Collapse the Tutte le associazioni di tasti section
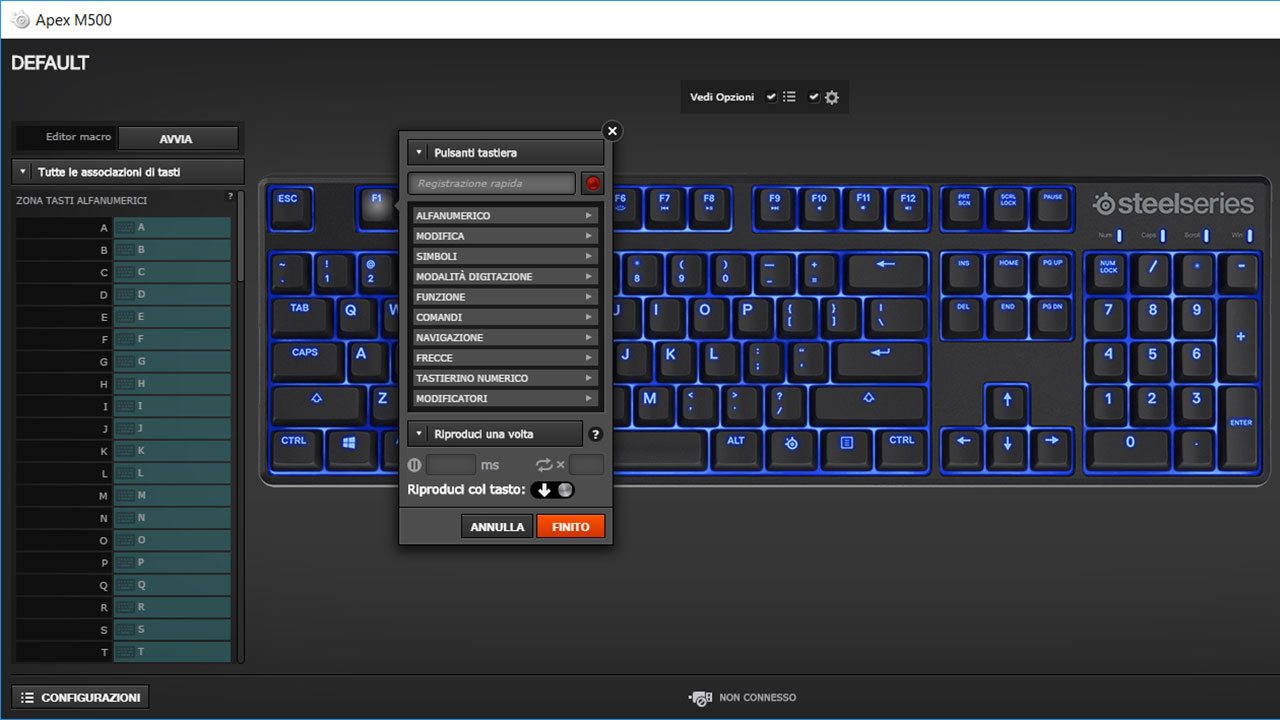The width and height of the screenshot is (1280, 720). [21, 170]
